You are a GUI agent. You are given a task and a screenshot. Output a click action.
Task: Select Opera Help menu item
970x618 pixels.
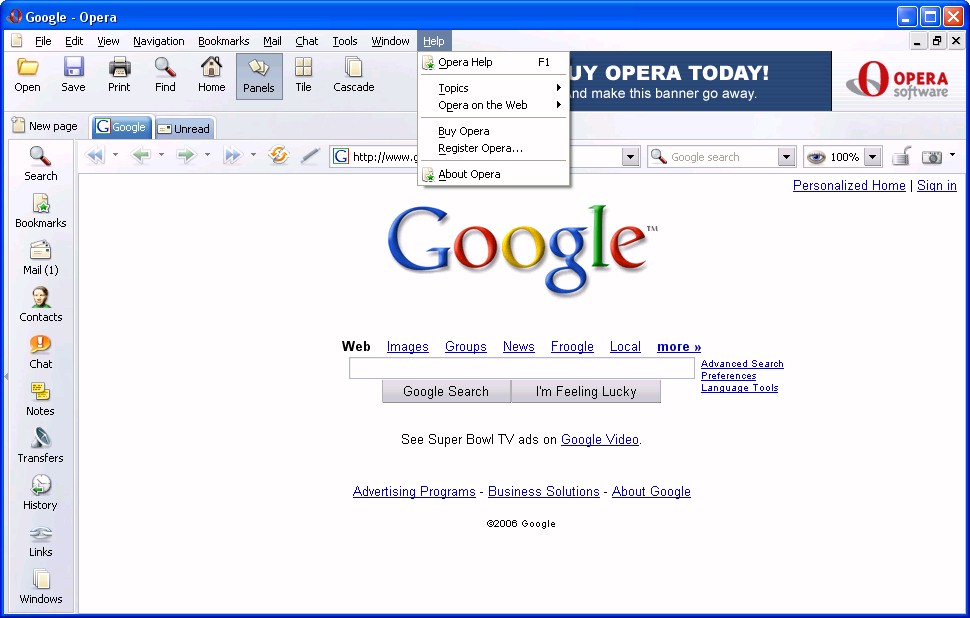pos(494,62)
